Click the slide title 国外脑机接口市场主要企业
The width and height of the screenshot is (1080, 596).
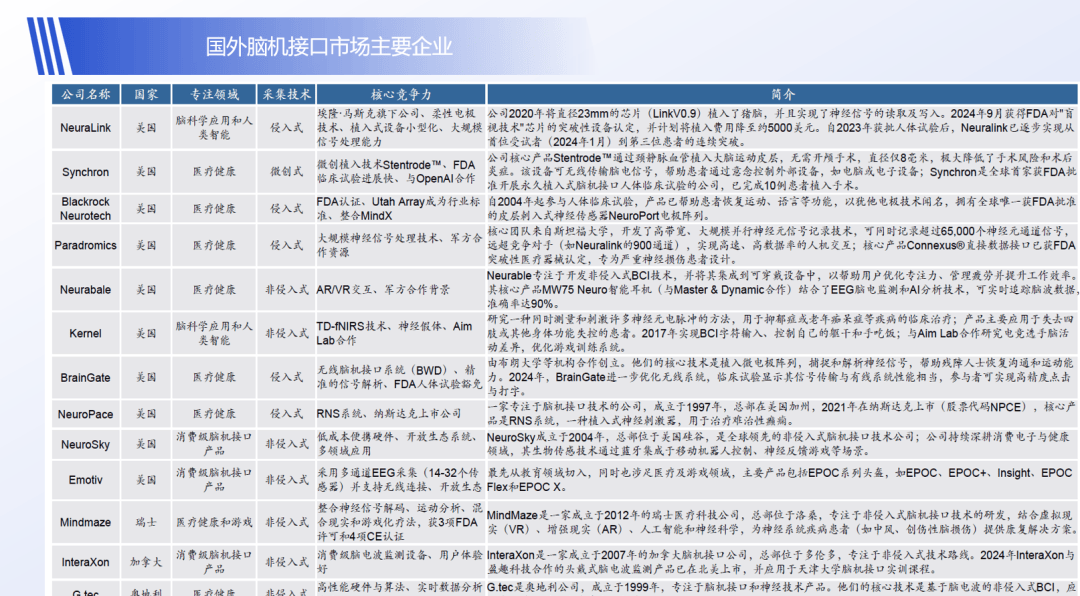[329, 47]
